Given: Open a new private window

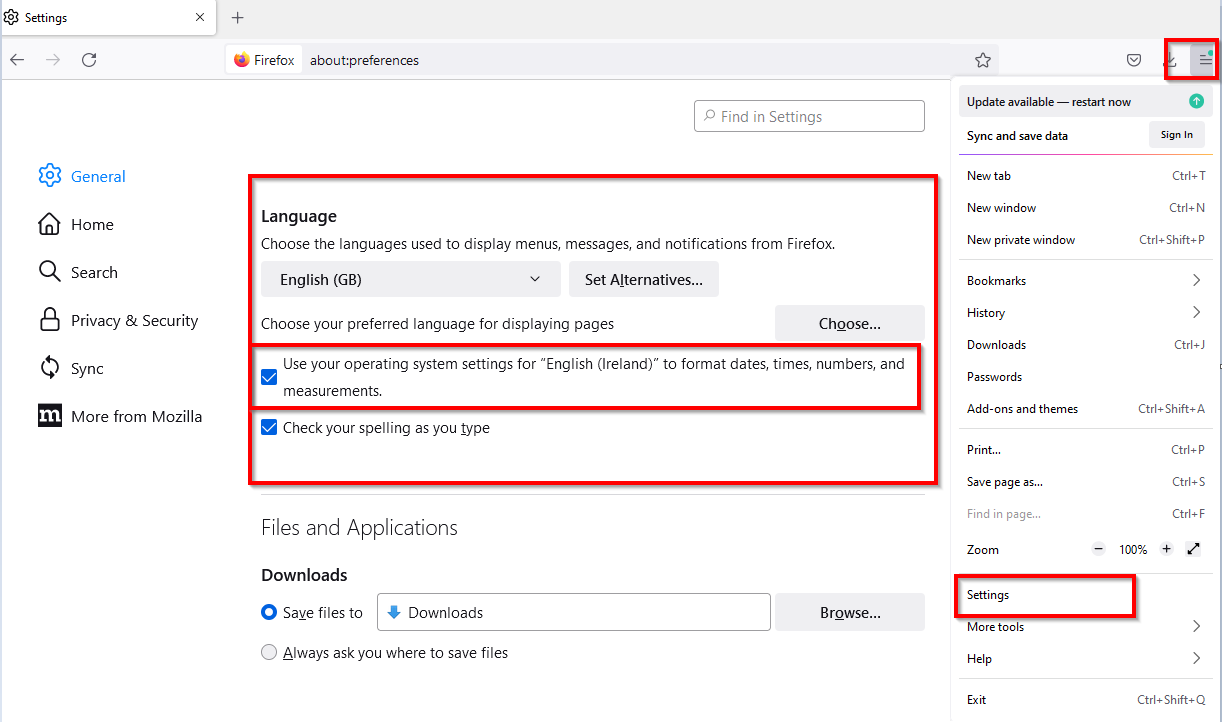Looking at the screenshot, I should pyautogui.click(x=1021, y=239).
